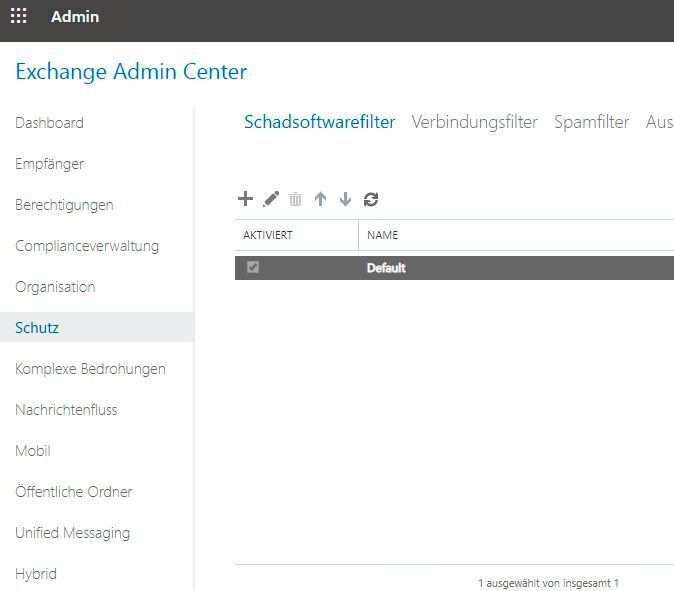The height and width of the screenshot is (591, 674).
Task: Switch to the Schadsoftwarefilter tab
Action: (x=319, y=122)
